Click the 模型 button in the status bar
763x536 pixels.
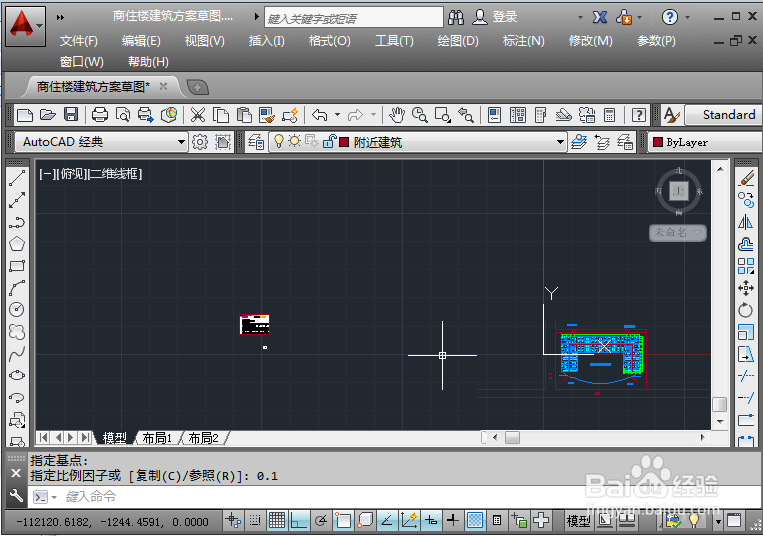pyautogui.click(x=579, y=521)
